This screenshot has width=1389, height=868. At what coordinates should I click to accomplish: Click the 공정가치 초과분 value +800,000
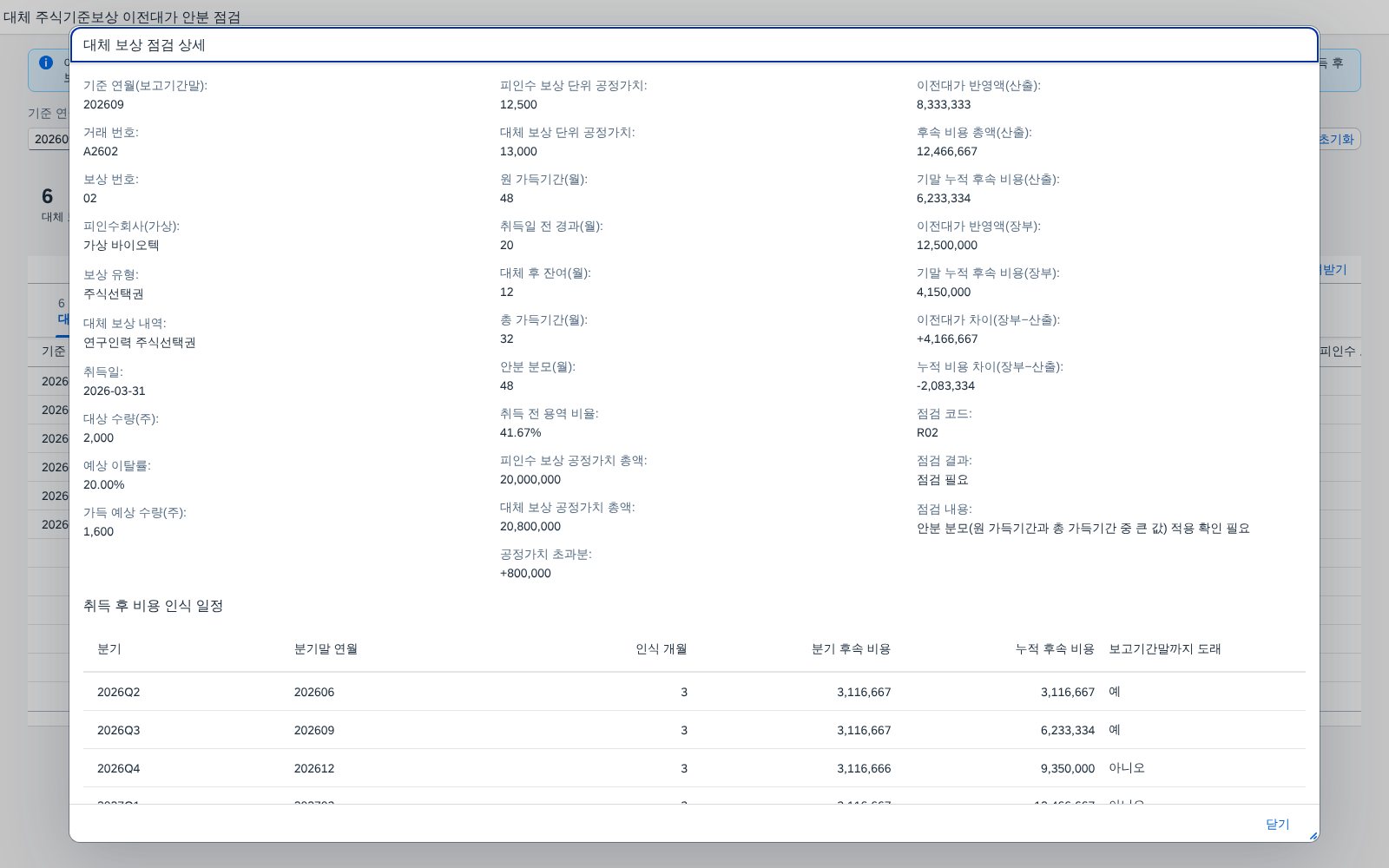click(x=525, y=573)
